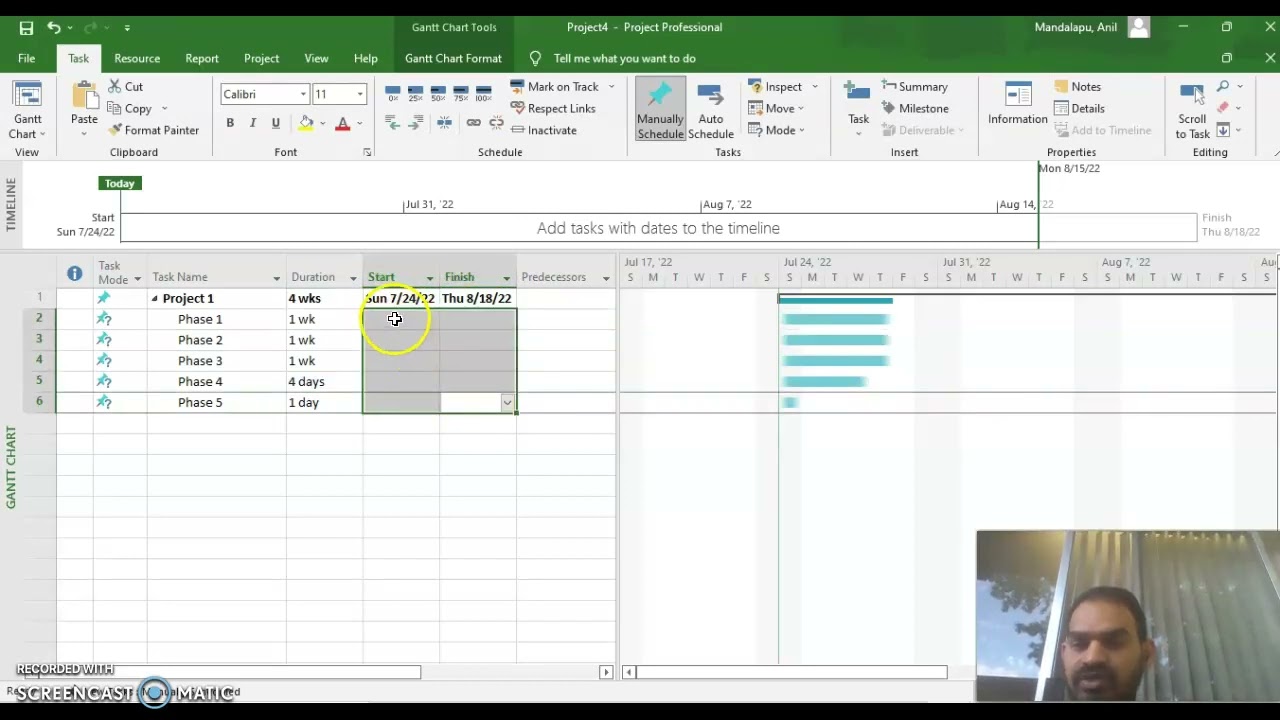1280x720 pixels.
Task: Click the Undo arrow in quick access toolbar
Action: [x=54, y=28]
